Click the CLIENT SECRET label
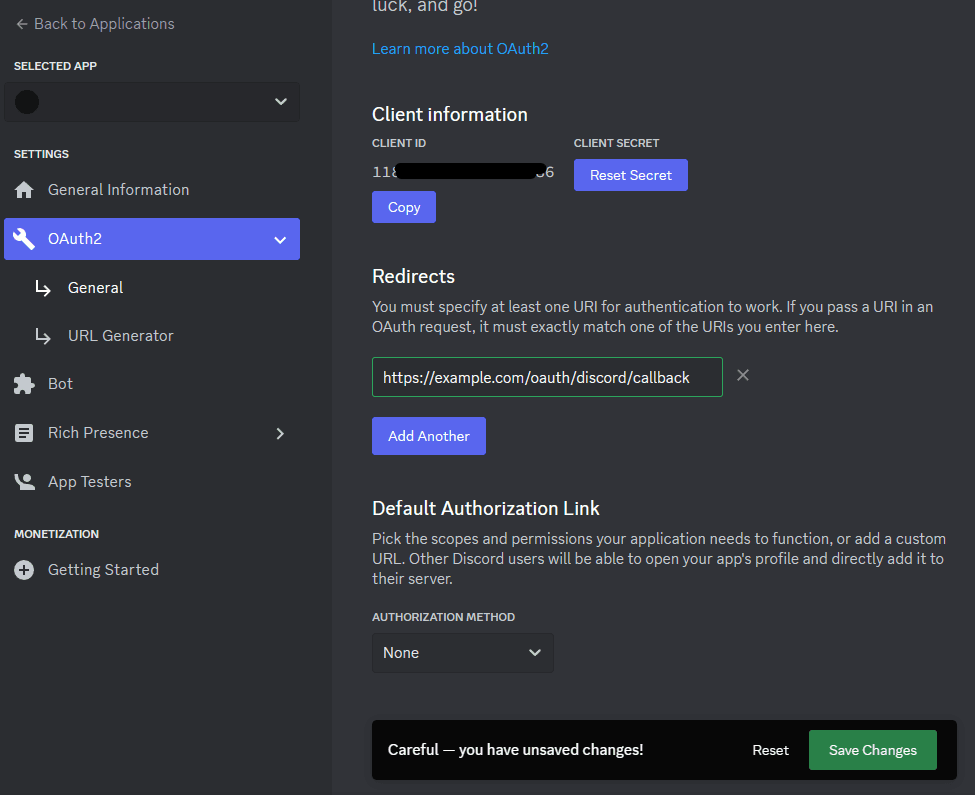 point(616,144)
